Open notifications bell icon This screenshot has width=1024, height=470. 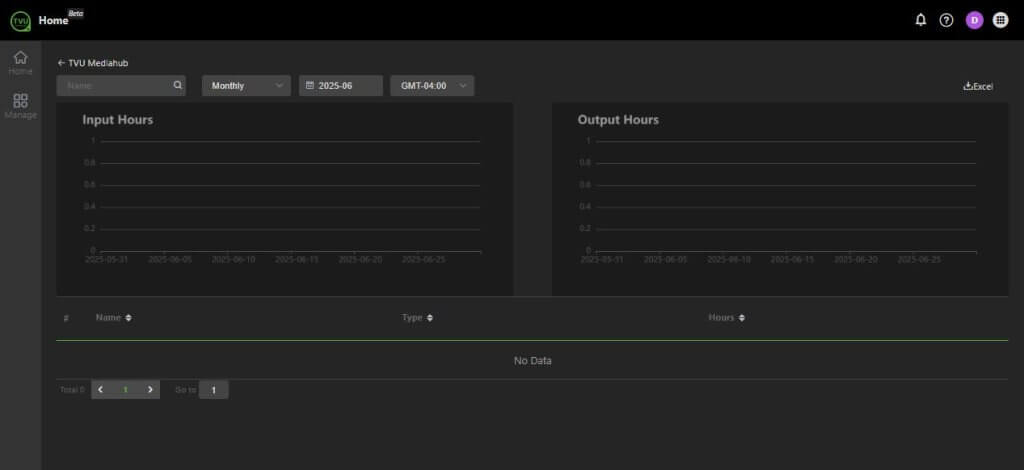point(921,20)
